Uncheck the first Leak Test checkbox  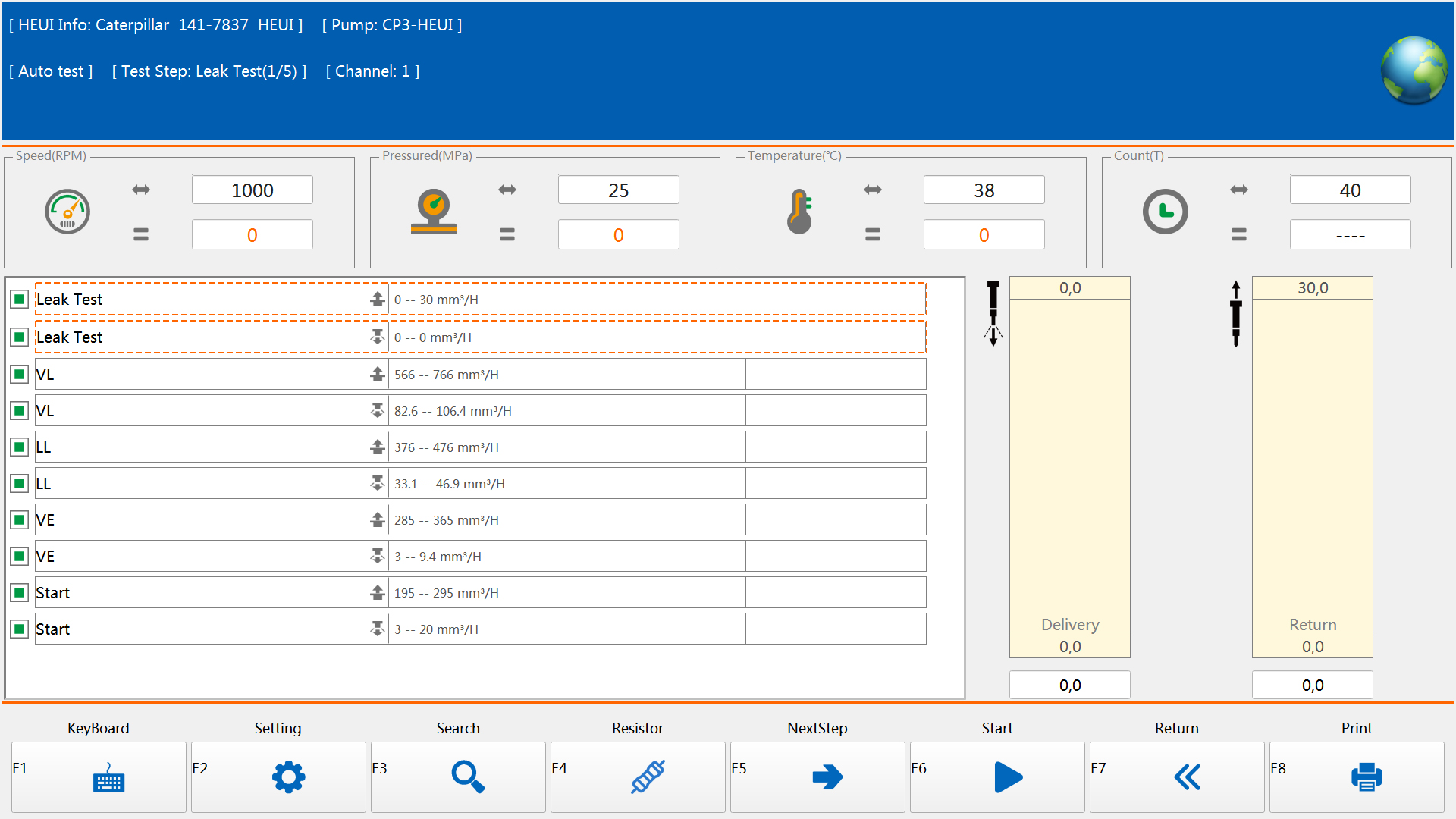pos(20,300)
